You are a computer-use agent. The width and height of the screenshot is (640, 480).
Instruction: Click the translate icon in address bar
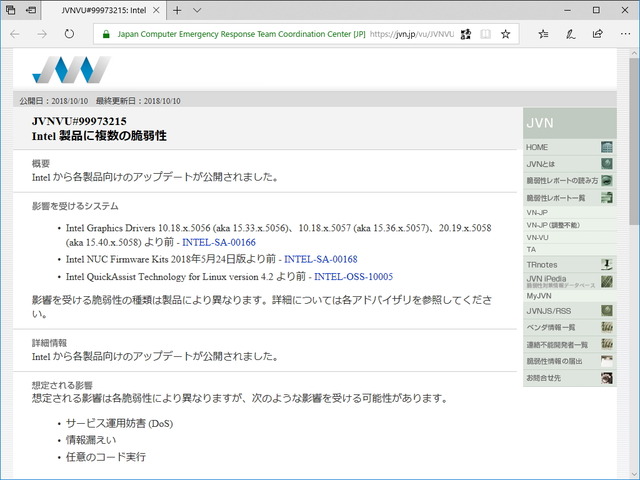tap(466, 34)
